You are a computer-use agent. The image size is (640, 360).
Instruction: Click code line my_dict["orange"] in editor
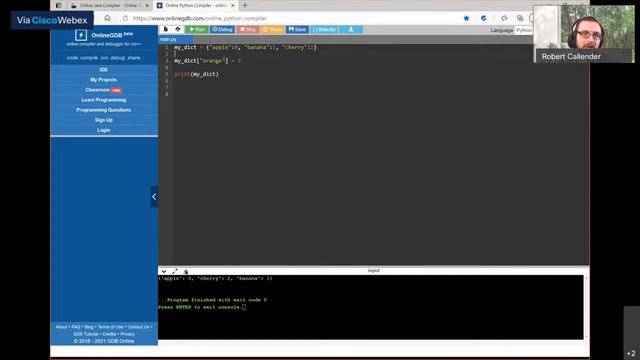[208, 61]
